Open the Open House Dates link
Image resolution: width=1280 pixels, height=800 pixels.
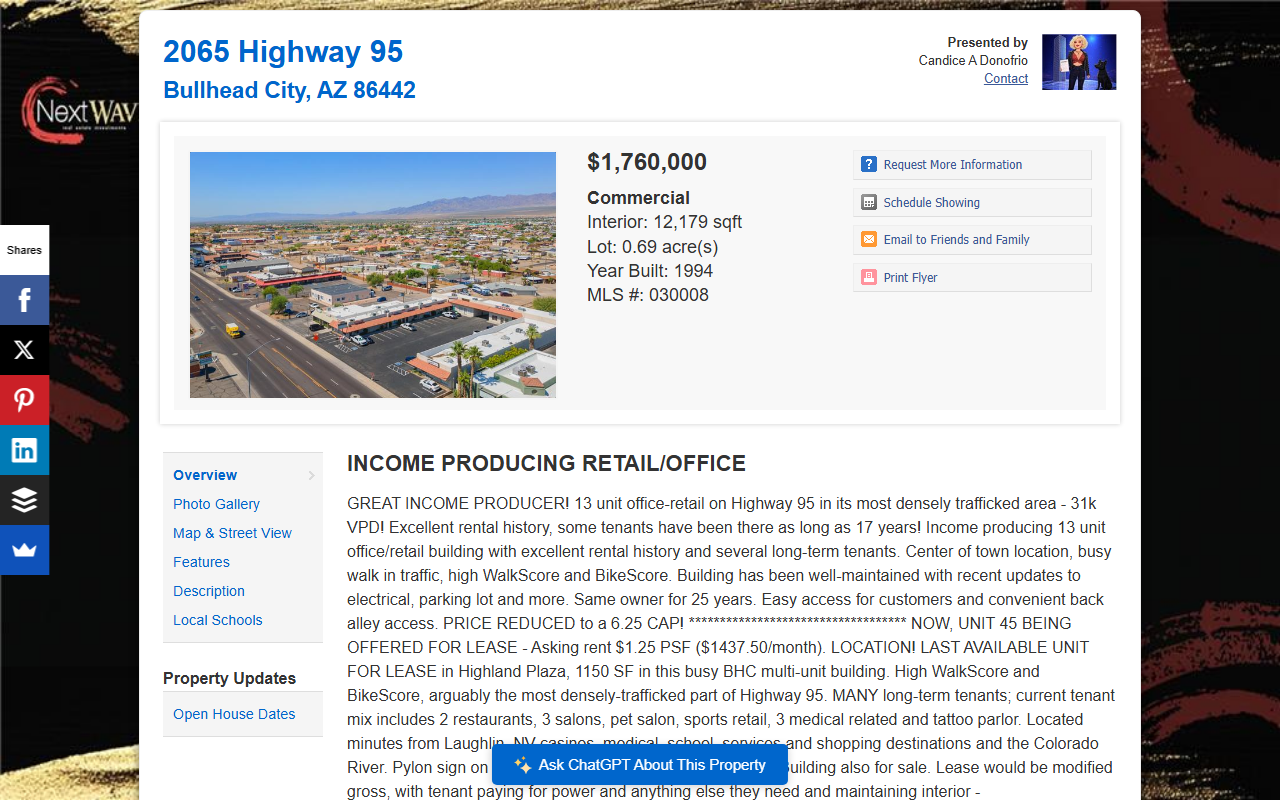234,714
